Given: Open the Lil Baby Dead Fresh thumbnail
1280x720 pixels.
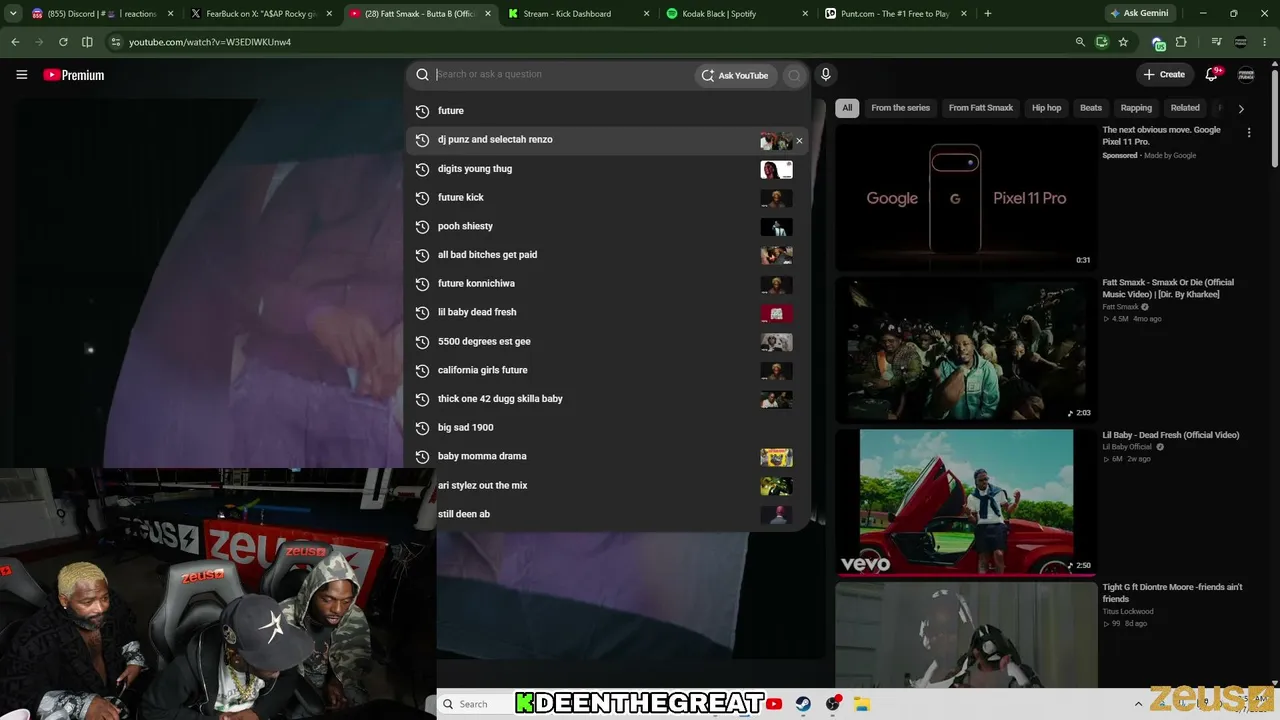Looking at the screenshot, I should coord(965,502).
